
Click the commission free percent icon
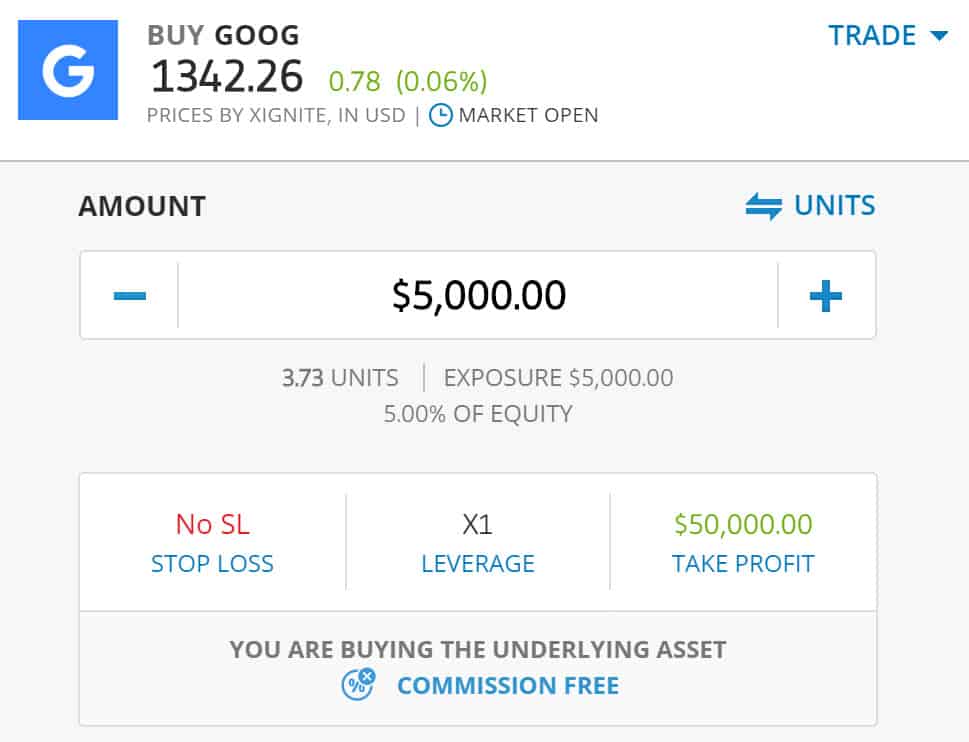[358, 685]
